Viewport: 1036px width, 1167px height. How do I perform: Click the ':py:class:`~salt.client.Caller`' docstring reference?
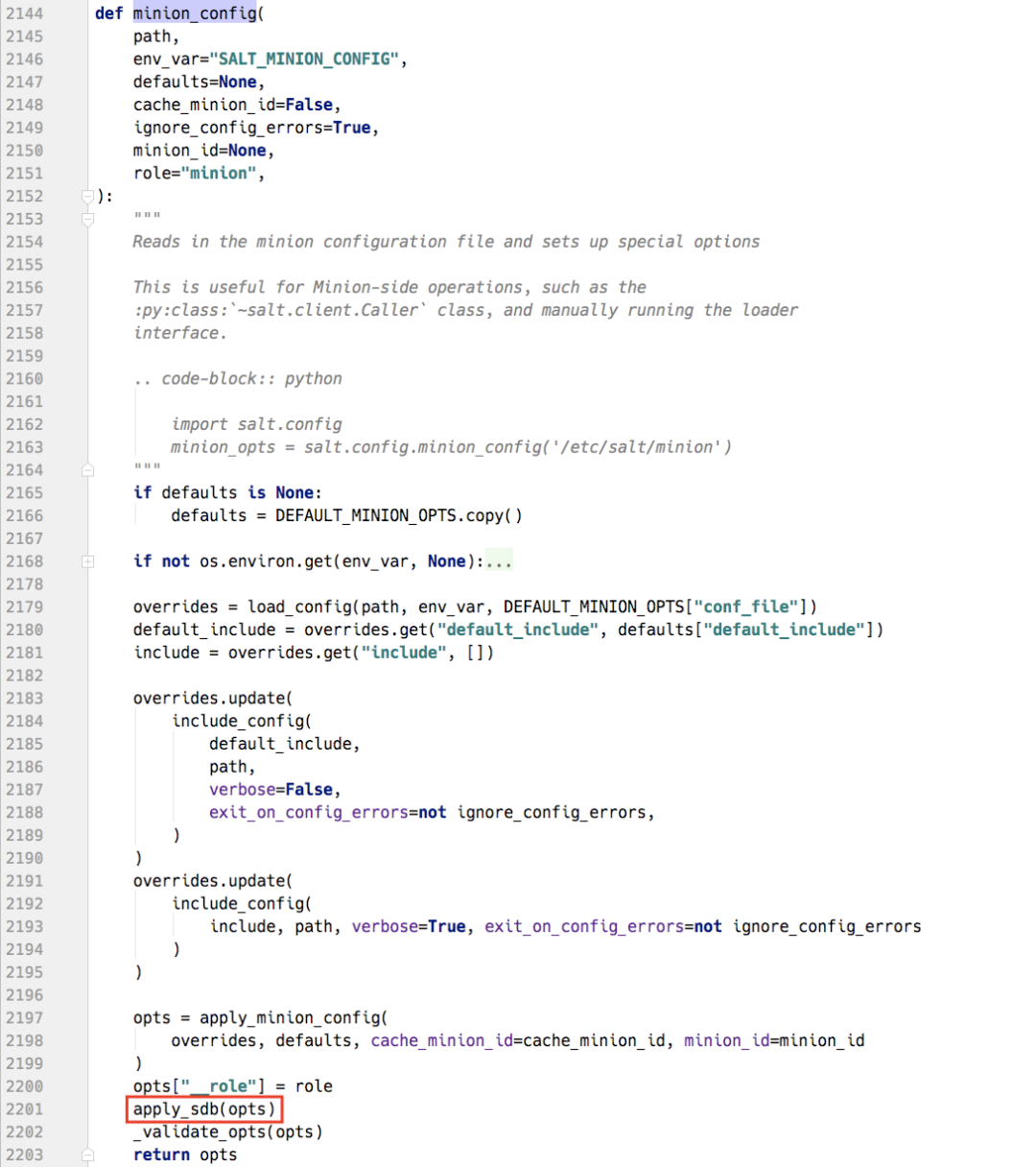(280, 310)
